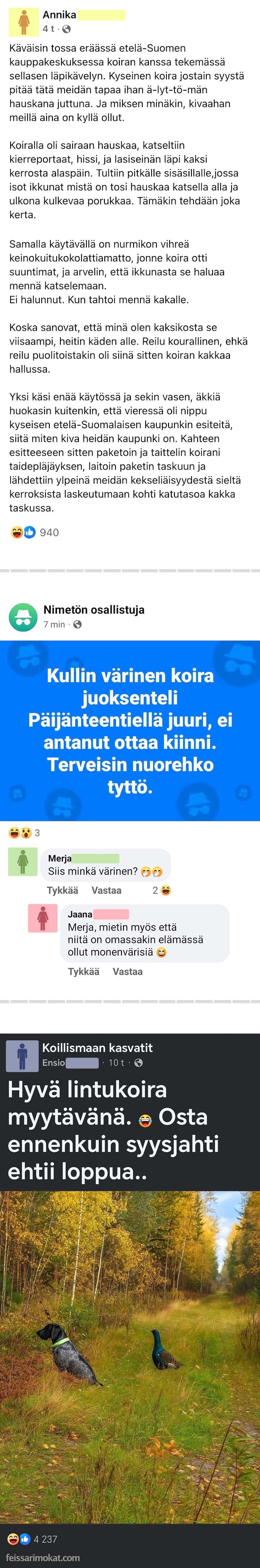260x1568 pixels.
Task: Click Tykkää under Jaana's reply
Action: click(83, 972)
